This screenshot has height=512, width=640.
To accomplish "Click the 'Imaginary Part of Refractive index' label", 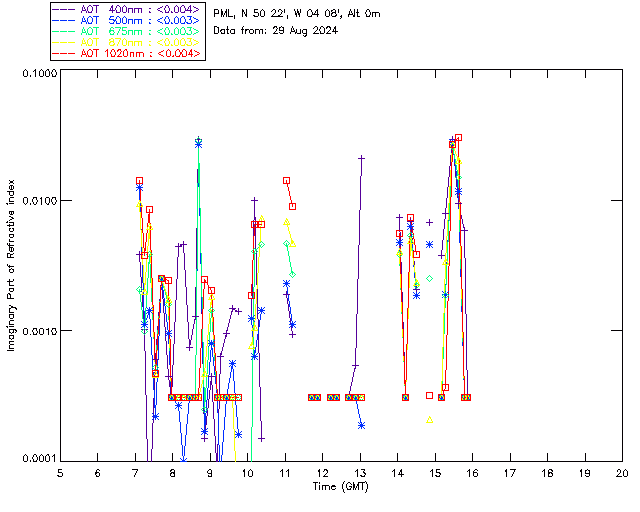I will pyautogui.click(x=11, y=265).
